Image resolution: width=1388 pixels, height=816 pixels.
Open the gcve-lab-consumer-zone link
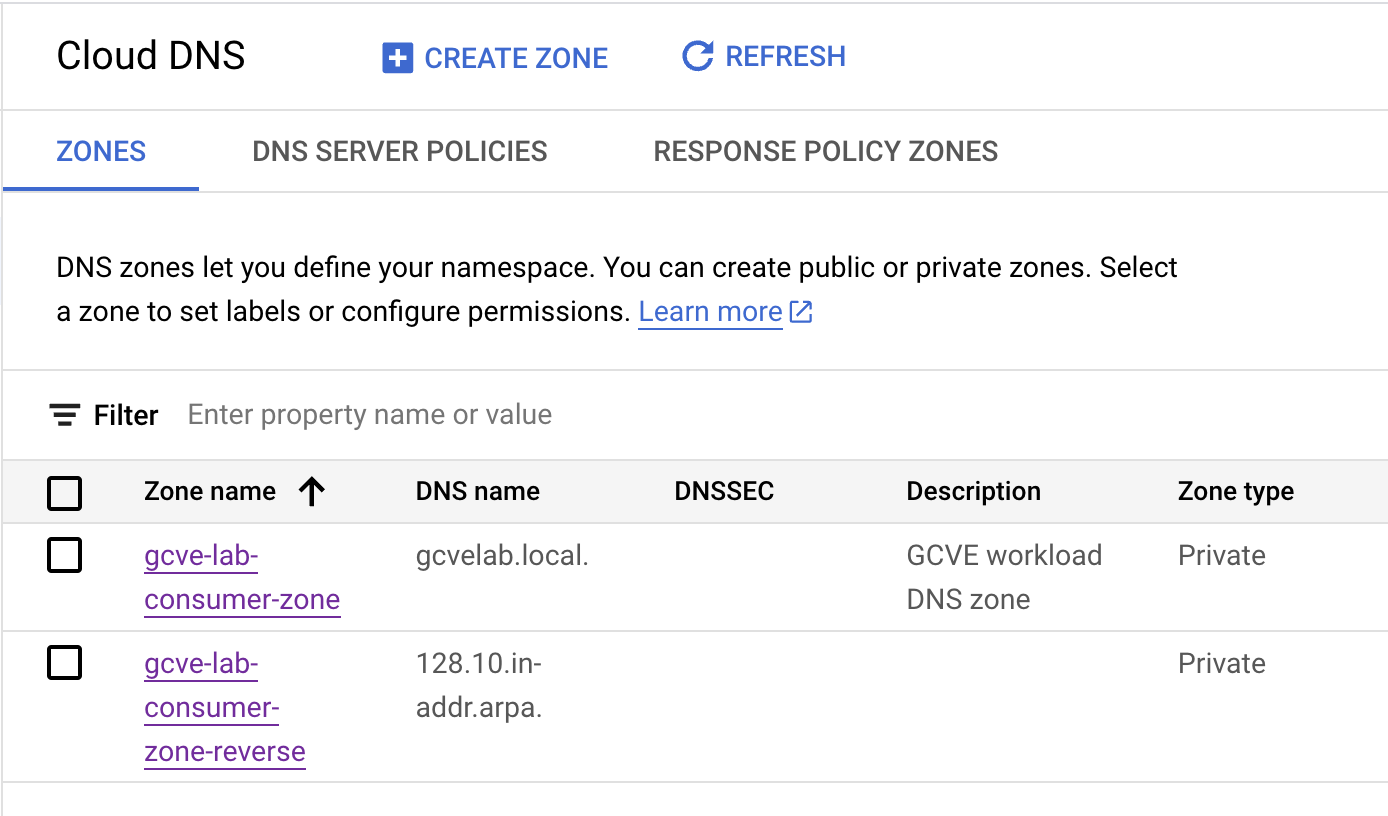pos(242,577)
